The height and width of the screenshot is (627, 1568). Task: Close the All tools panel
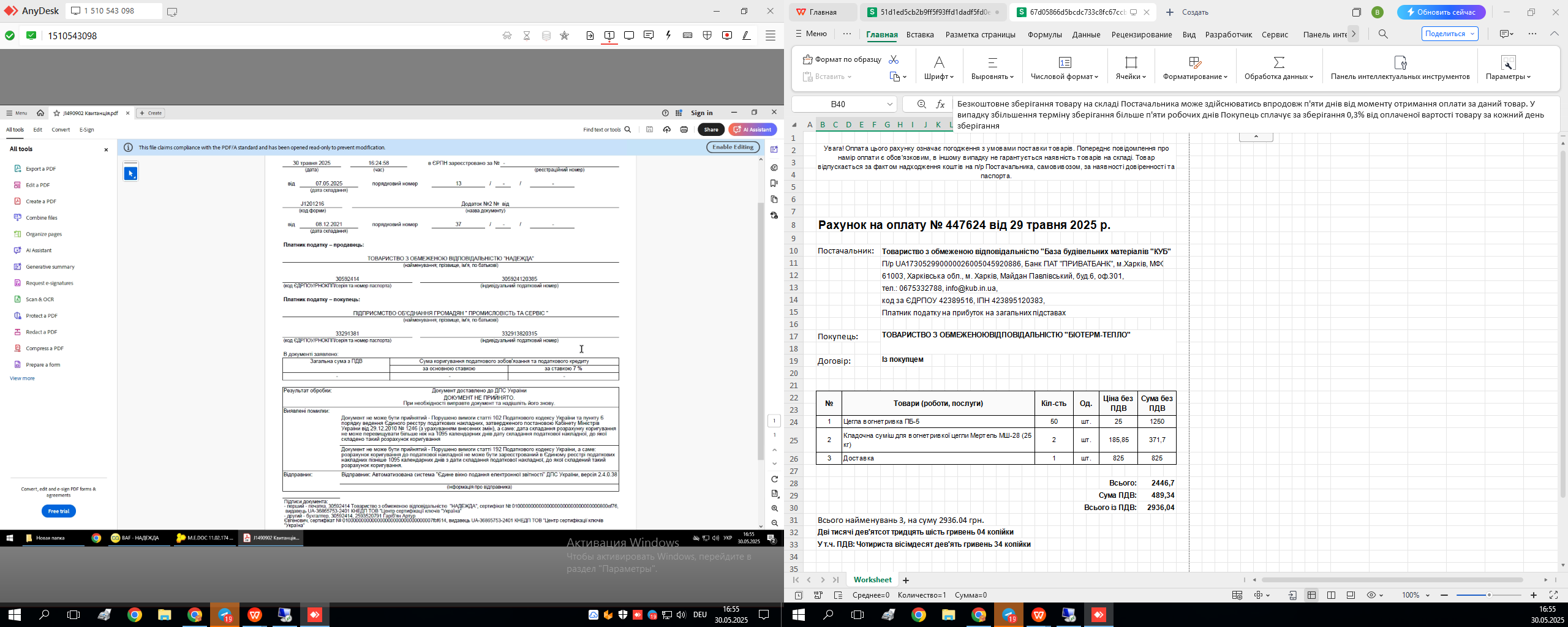point(106,149)
